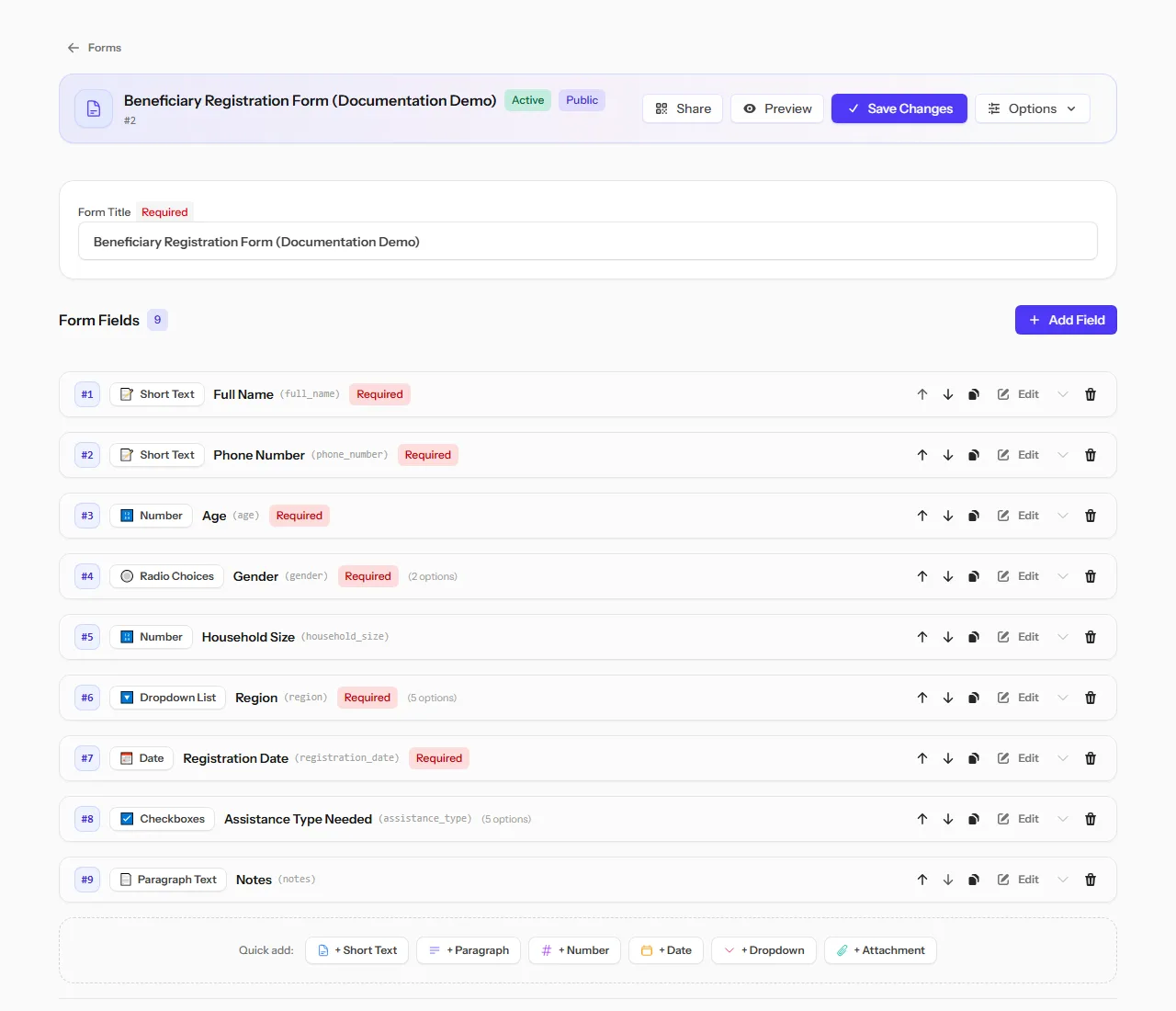Expand the Region field details

point(1063,698)
